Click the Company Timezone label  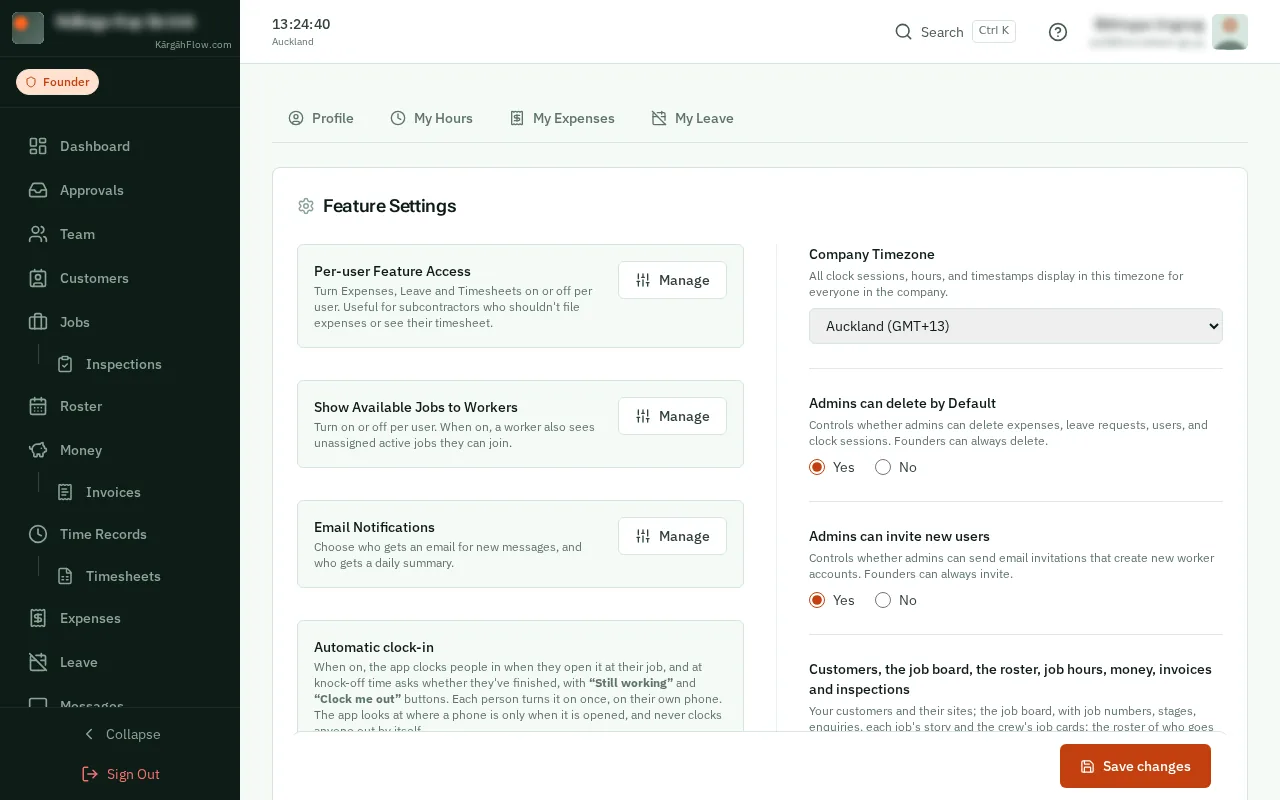click(872, 254)
